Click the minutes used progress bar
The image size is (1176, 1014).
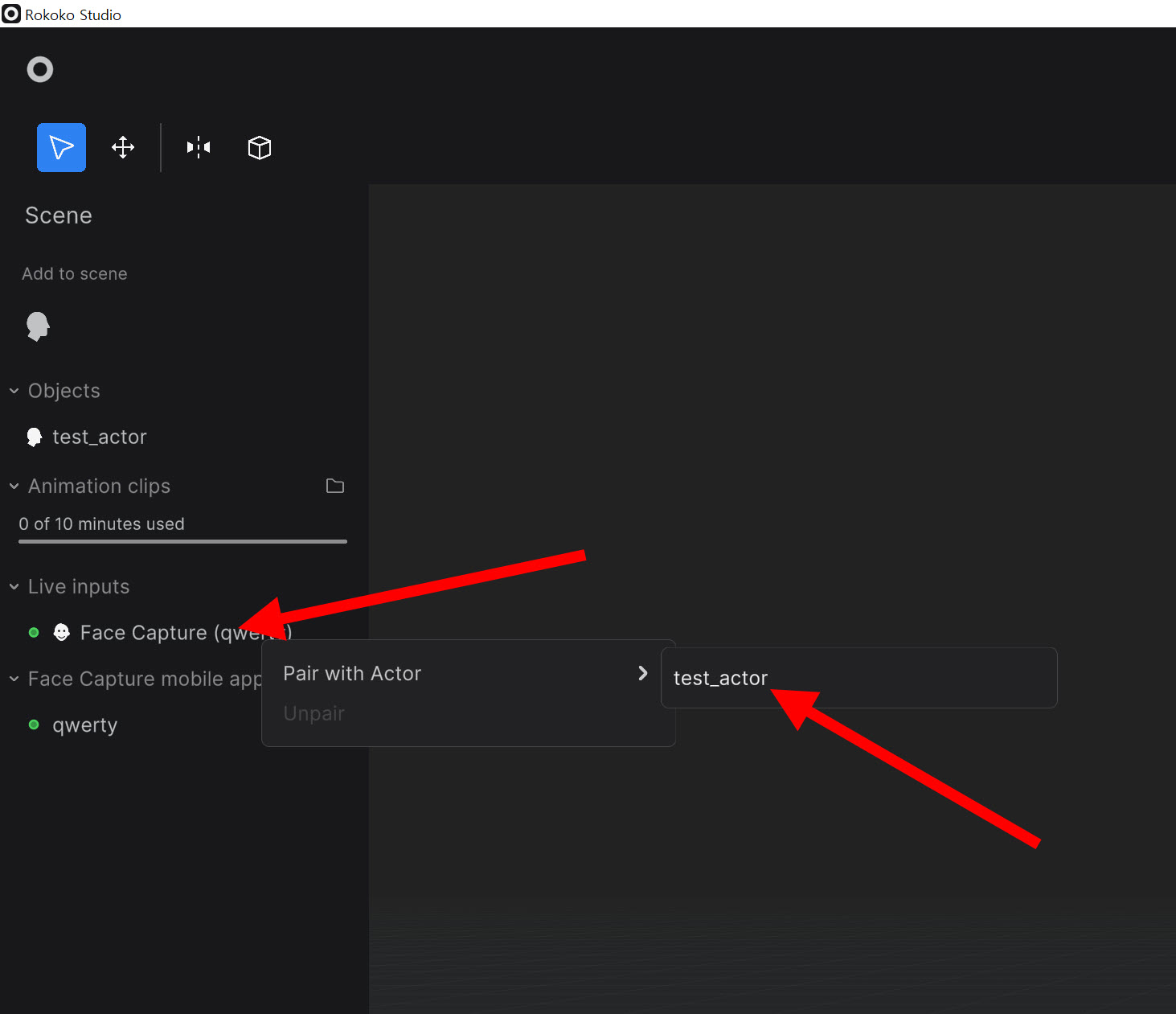pyautogui.click(x=182, y=542)
